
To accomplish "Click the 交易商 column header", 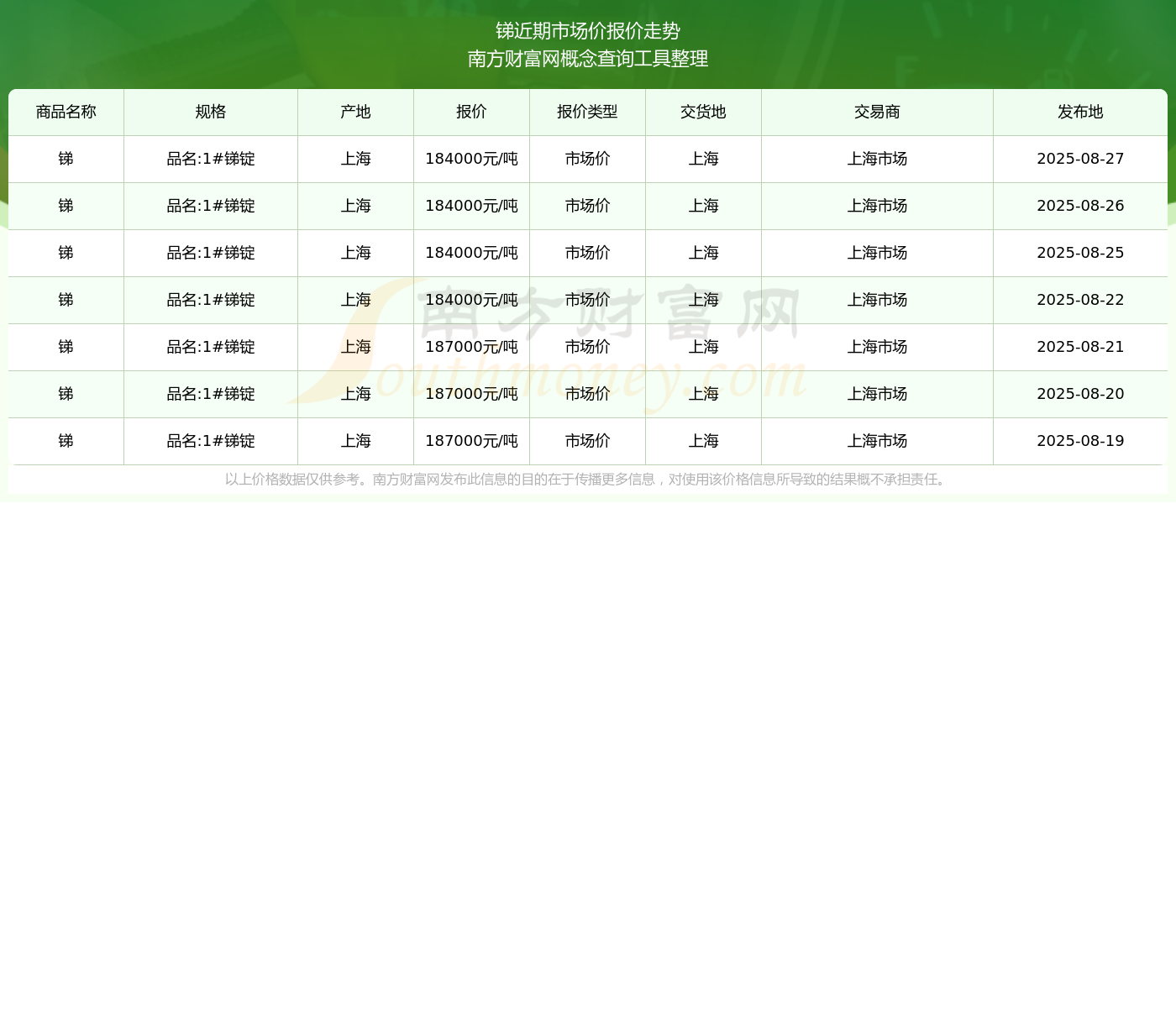I will pos(878,112).
